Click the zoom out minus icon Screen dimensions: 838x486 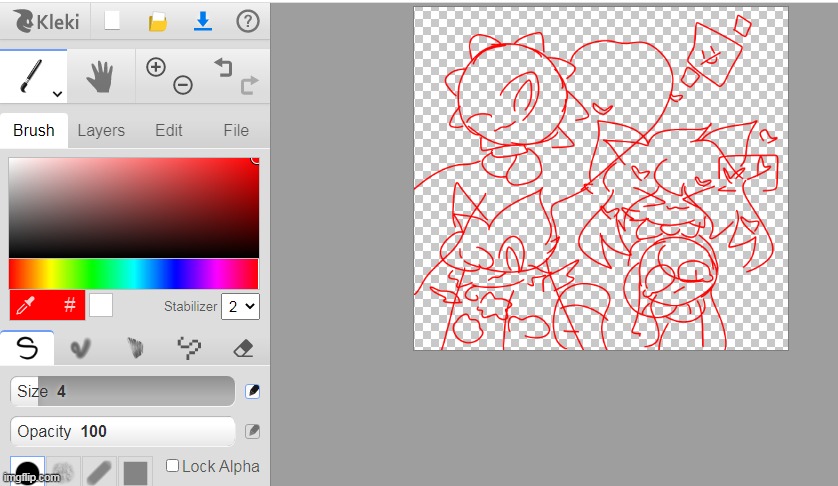click(183, 86)
